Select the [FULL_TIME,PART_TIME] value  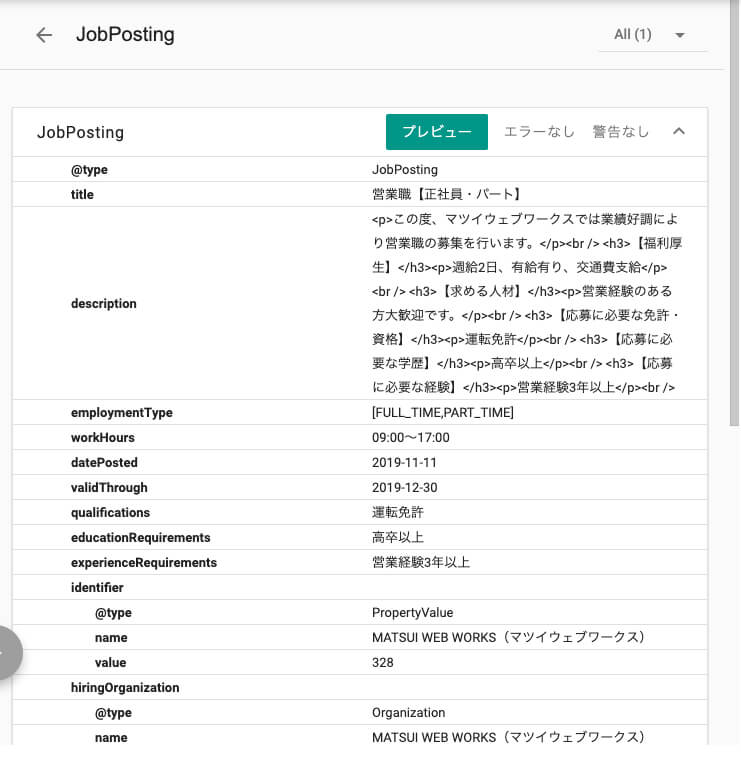click(x=443, y=413)
